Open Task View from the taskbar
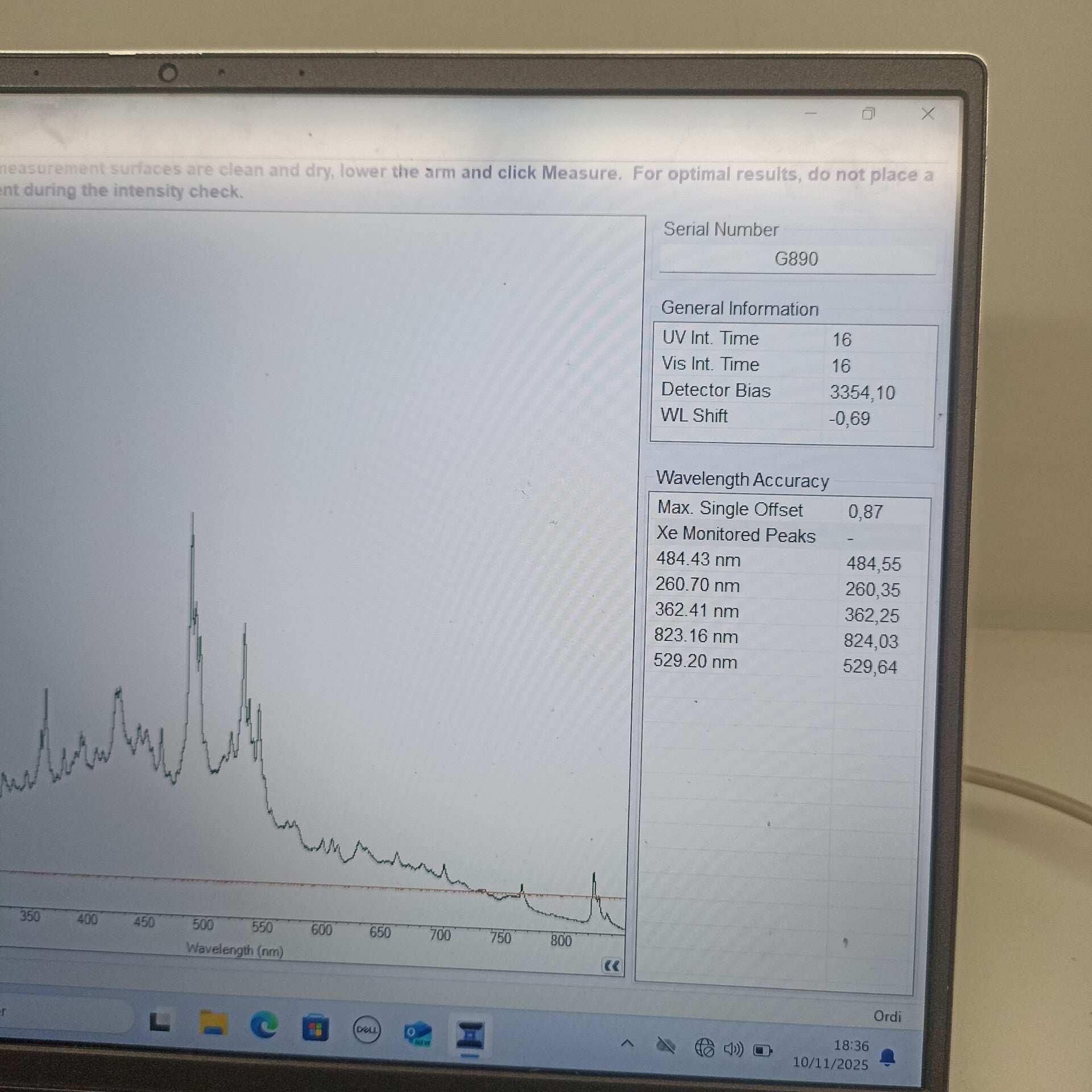1092x1092 pixels. [x=160, y=1023]
